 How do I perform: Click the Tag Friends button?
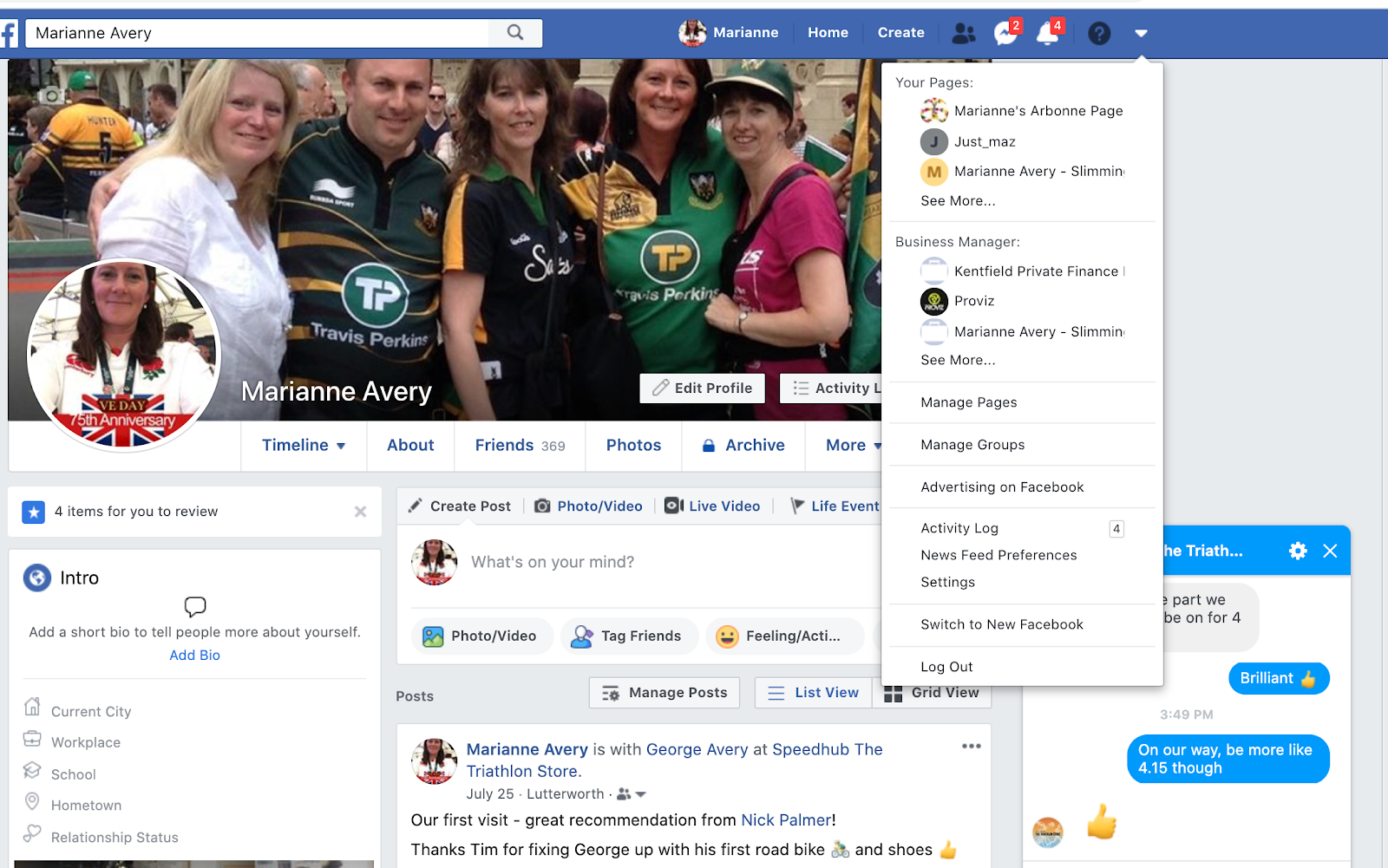click(630, 636)
